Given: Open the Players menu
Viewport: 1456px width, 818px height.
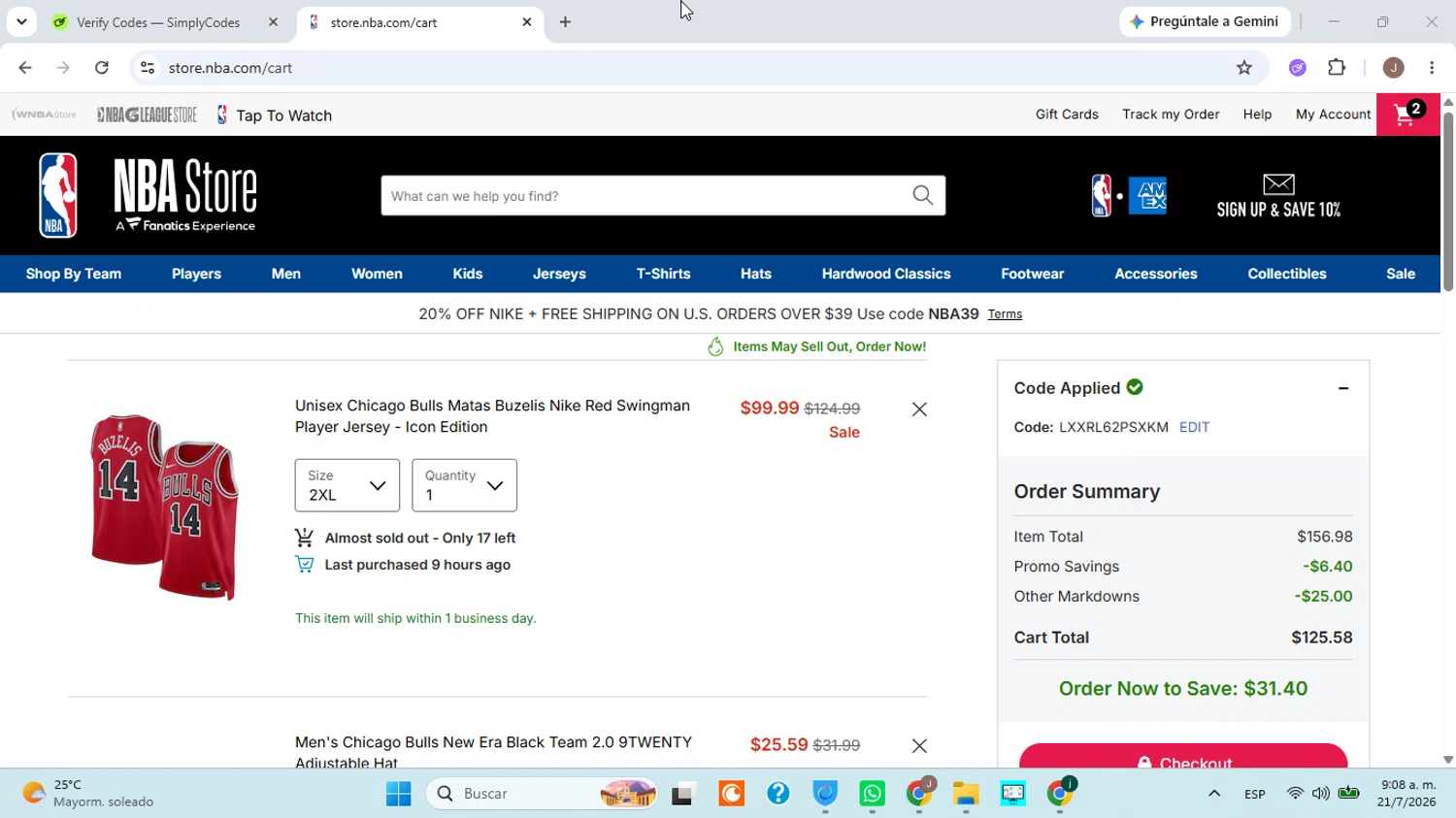Looking at the screenshot, I should [x=196, y=274].
